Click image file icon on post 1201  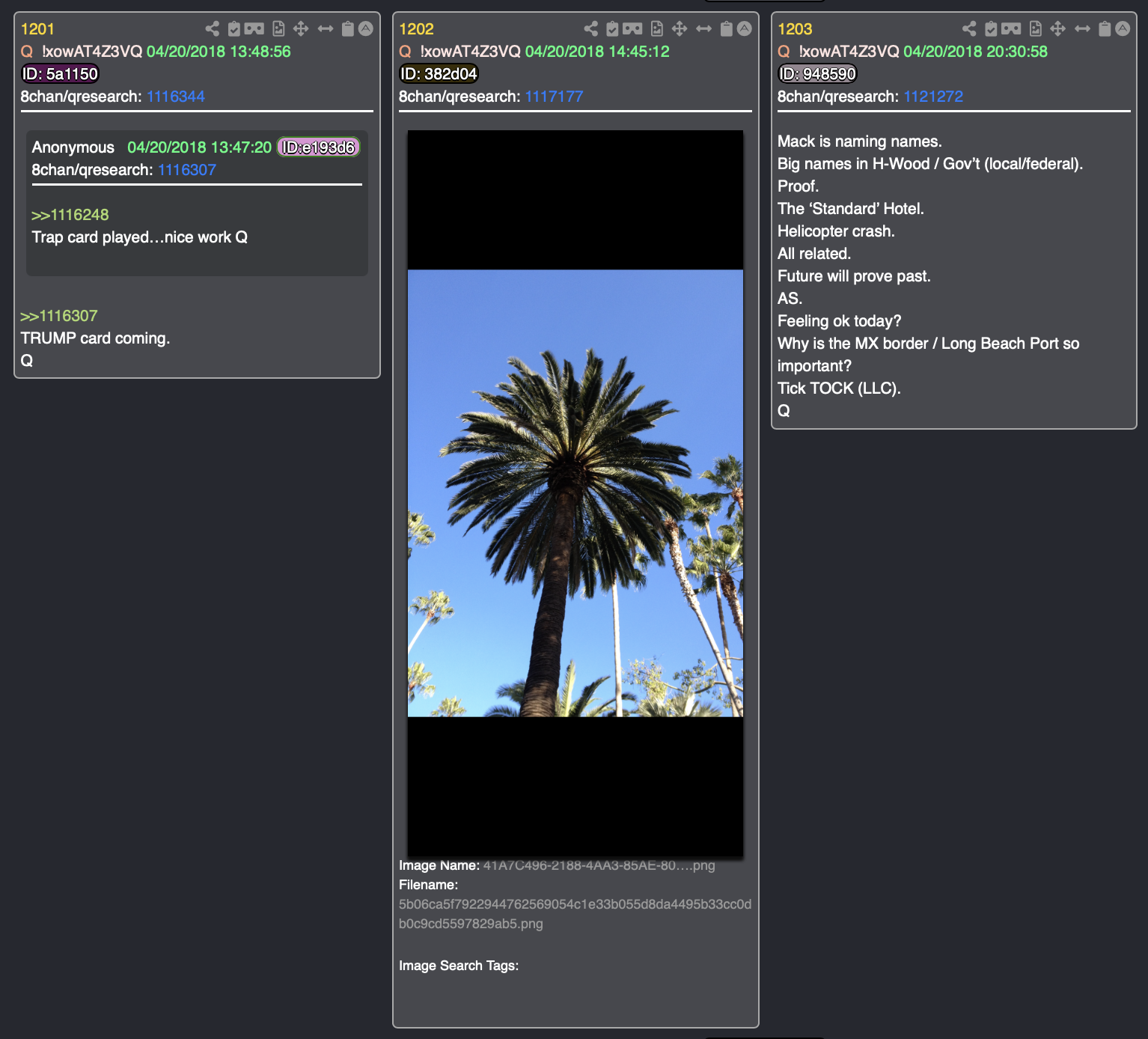(278, 29)
